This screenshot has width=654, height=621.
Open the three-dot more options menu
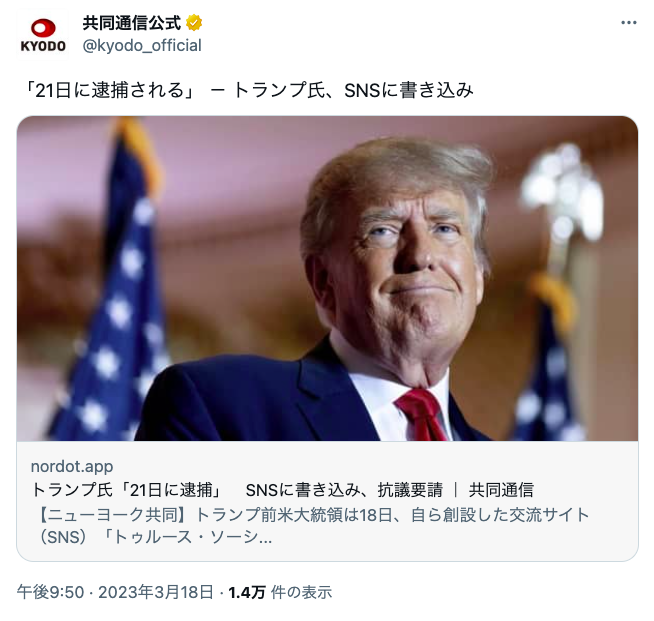629,23
